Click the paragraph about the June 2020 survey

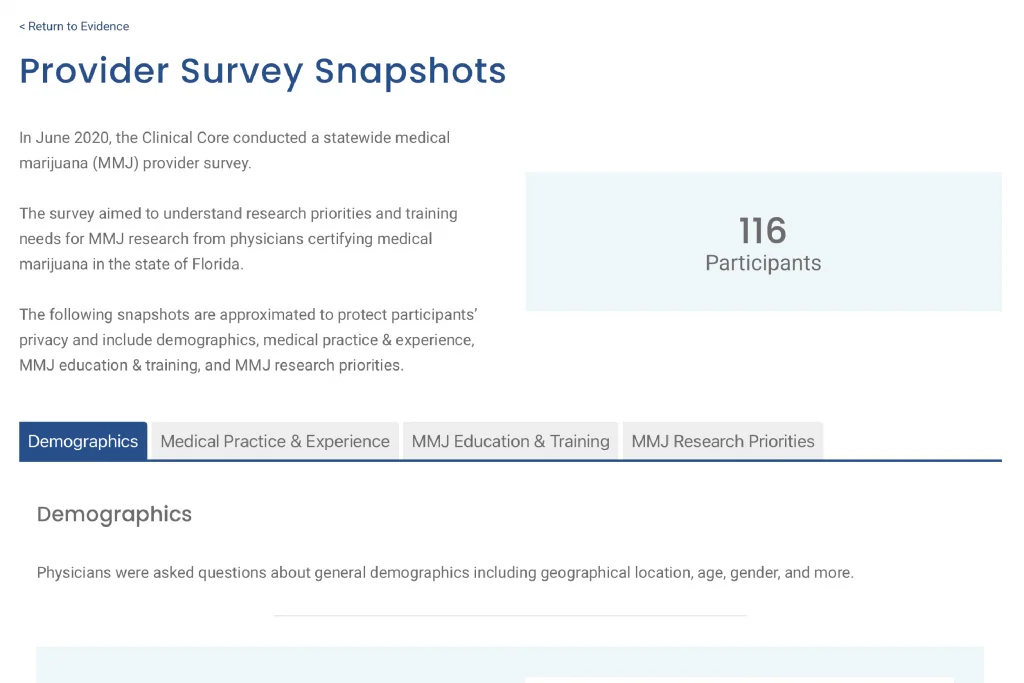[x=233, y=150]
